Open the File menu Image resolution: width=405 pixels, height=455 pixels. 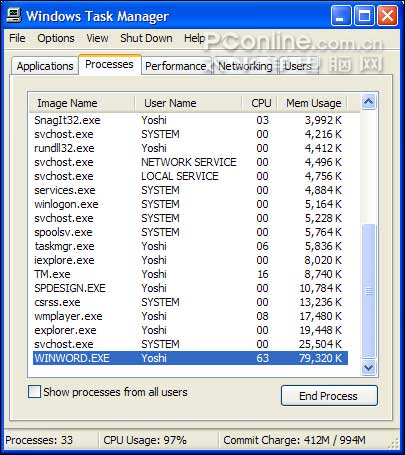coord(17,38)
